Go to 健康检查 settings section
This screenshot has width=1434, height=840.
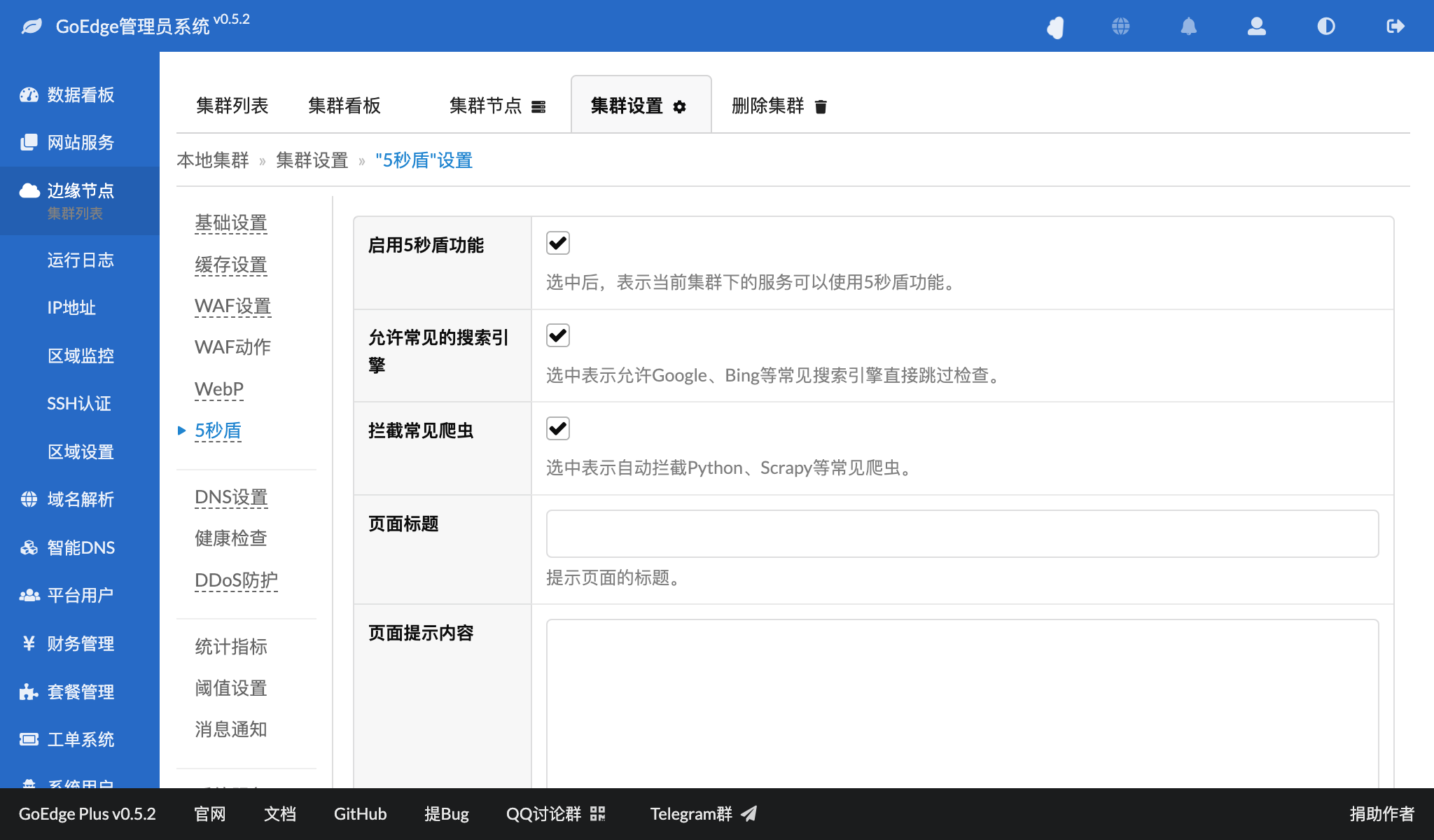231,538
